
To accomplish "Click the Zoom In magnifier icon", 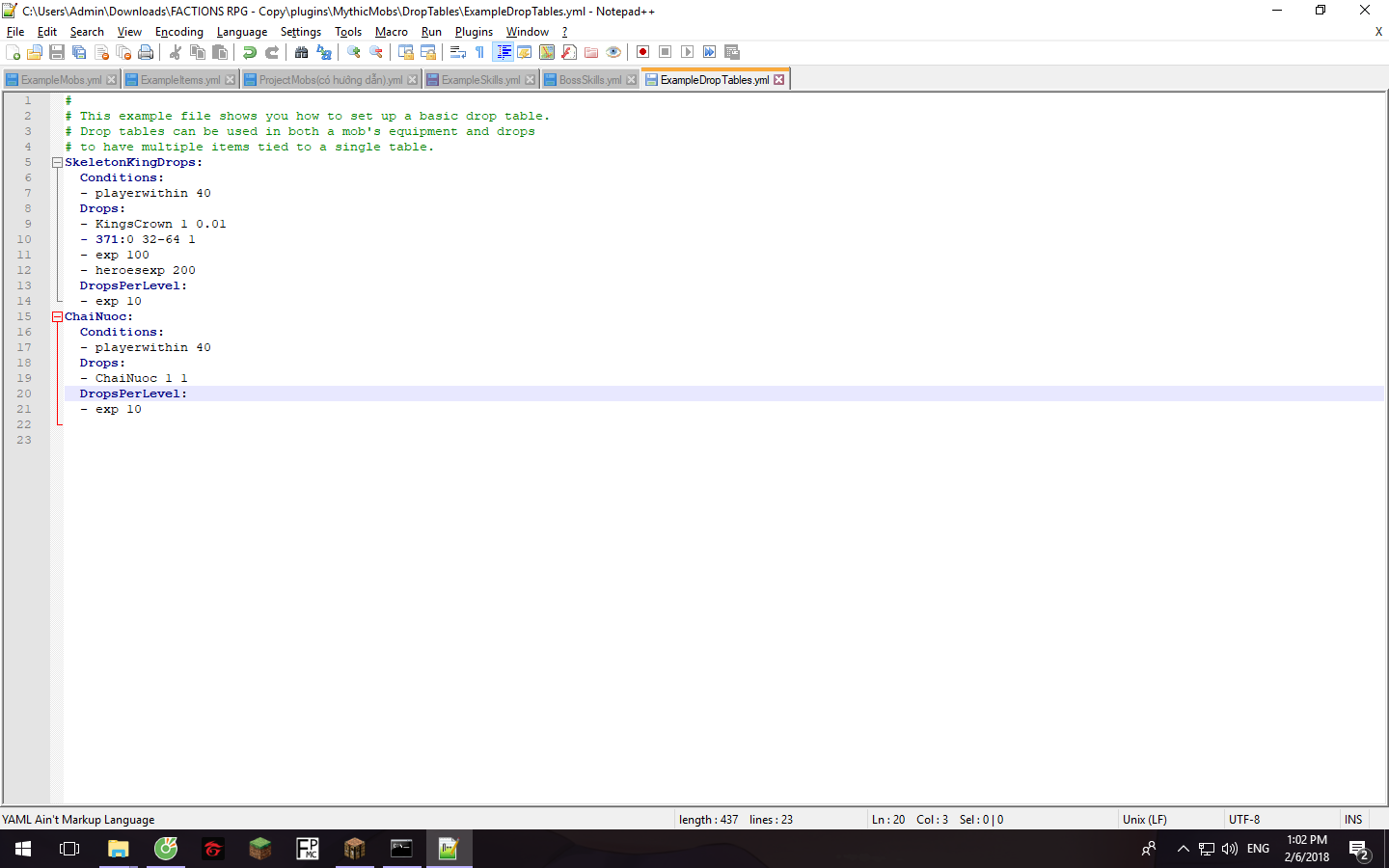I will pyautogui.click(x=354, y=52).
